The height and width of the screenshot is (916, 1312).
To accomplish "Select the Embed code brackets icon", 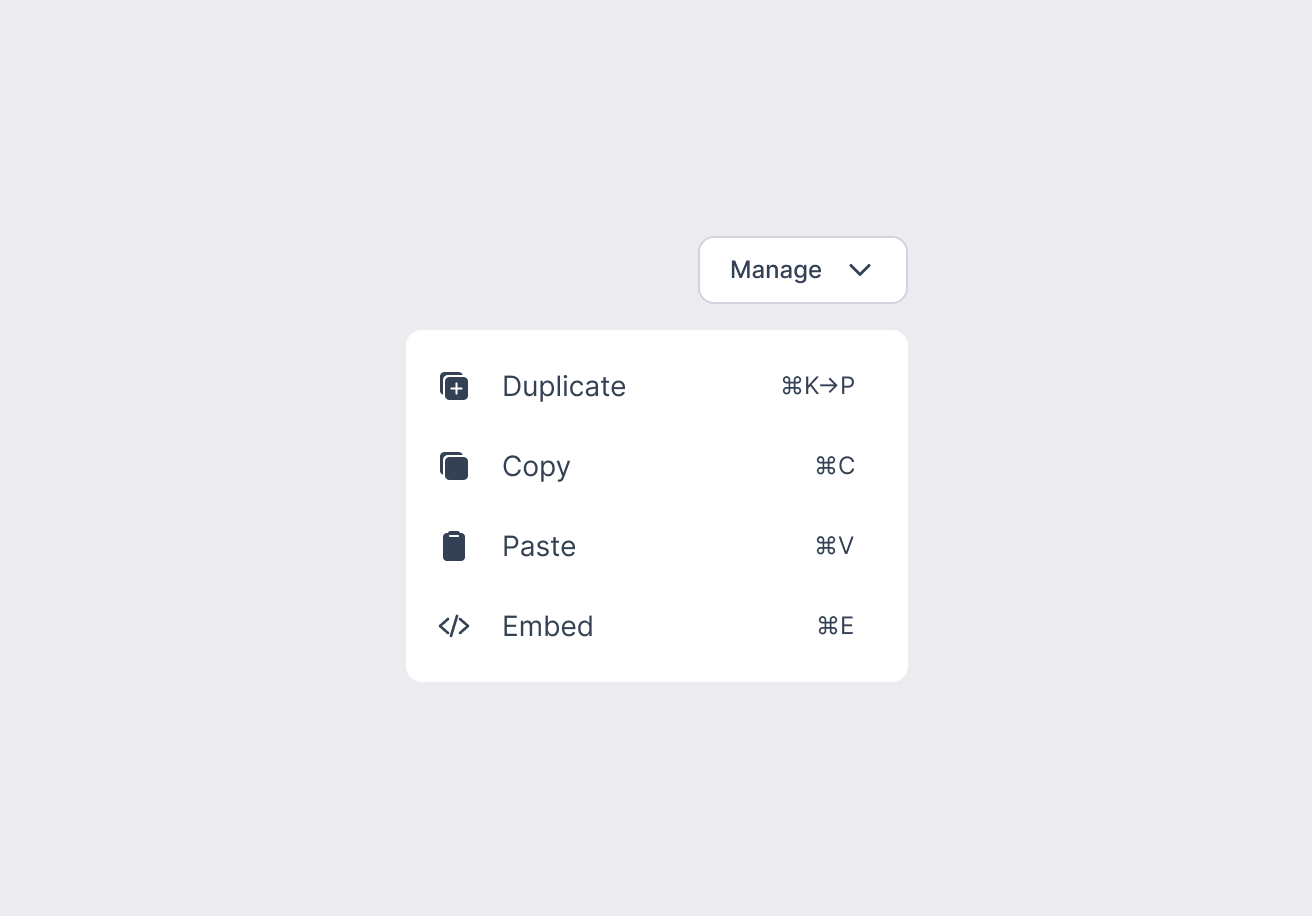I will 454,626.
